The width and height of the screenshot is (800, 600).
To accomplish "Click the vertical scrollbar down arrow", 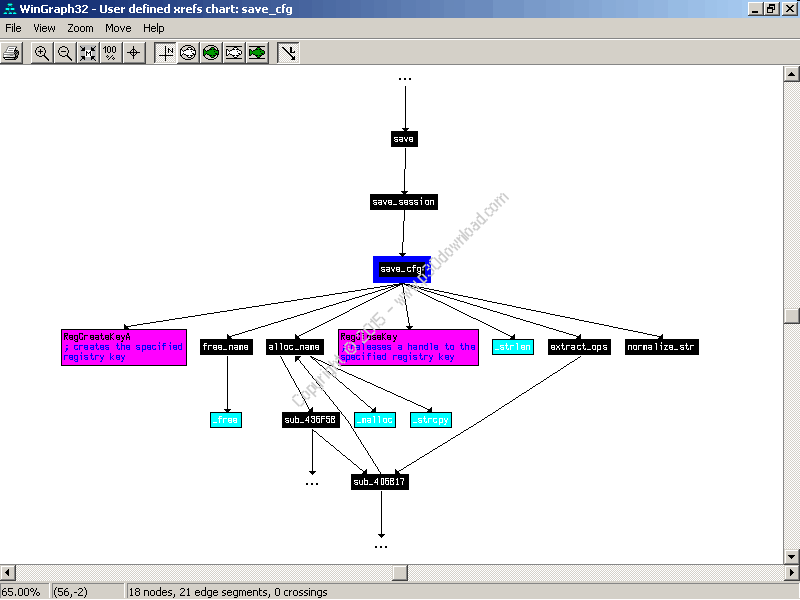I will 791,557.
